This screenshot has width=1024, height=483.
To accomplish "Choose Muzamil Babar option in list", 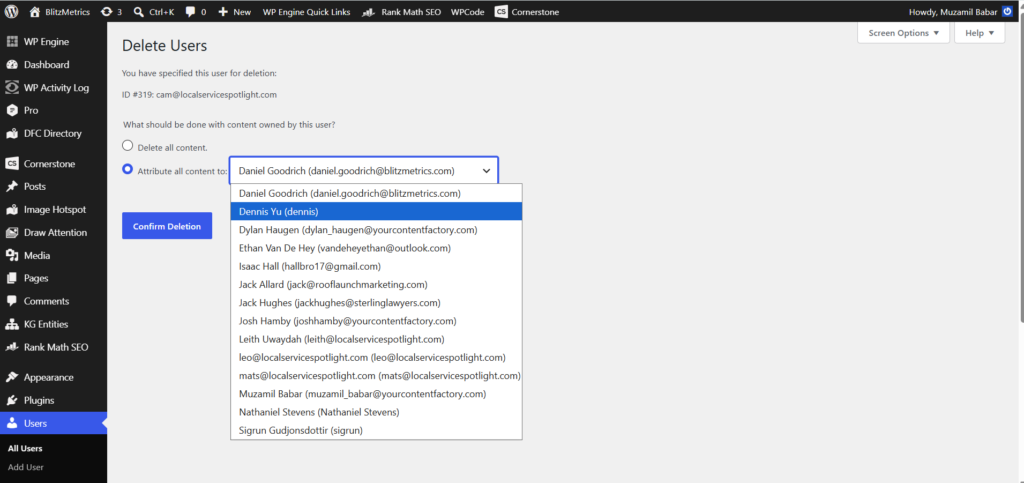I will (376, 394).
